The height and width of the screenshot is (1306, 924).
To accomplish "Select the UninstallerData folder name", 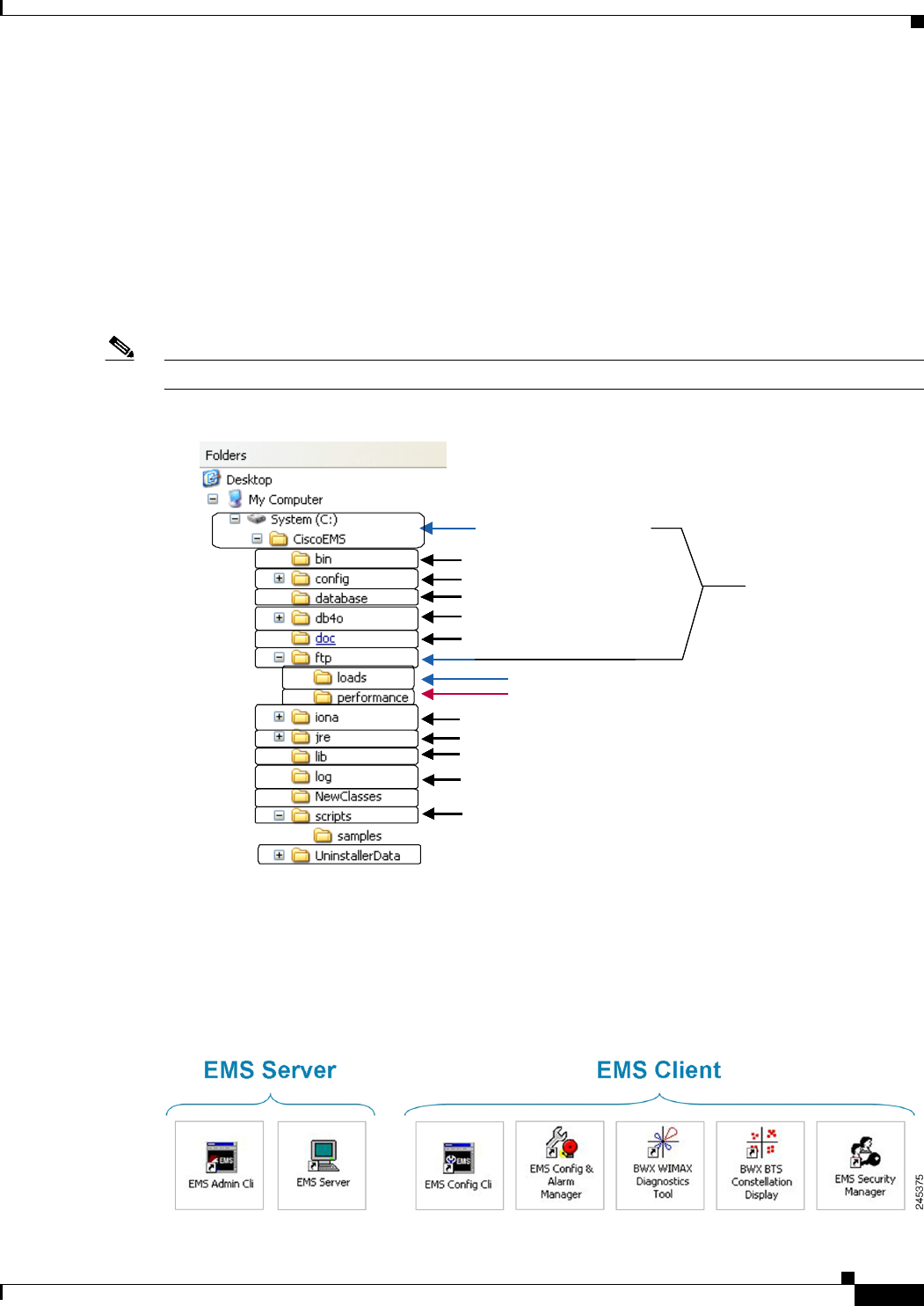I will coord(358,856).
